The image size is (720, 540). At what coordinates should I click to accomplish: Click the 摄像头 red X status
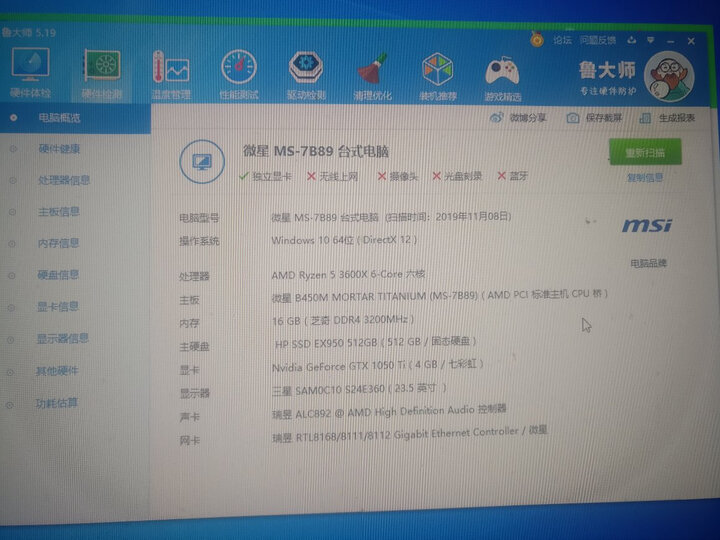click(398, 176)
